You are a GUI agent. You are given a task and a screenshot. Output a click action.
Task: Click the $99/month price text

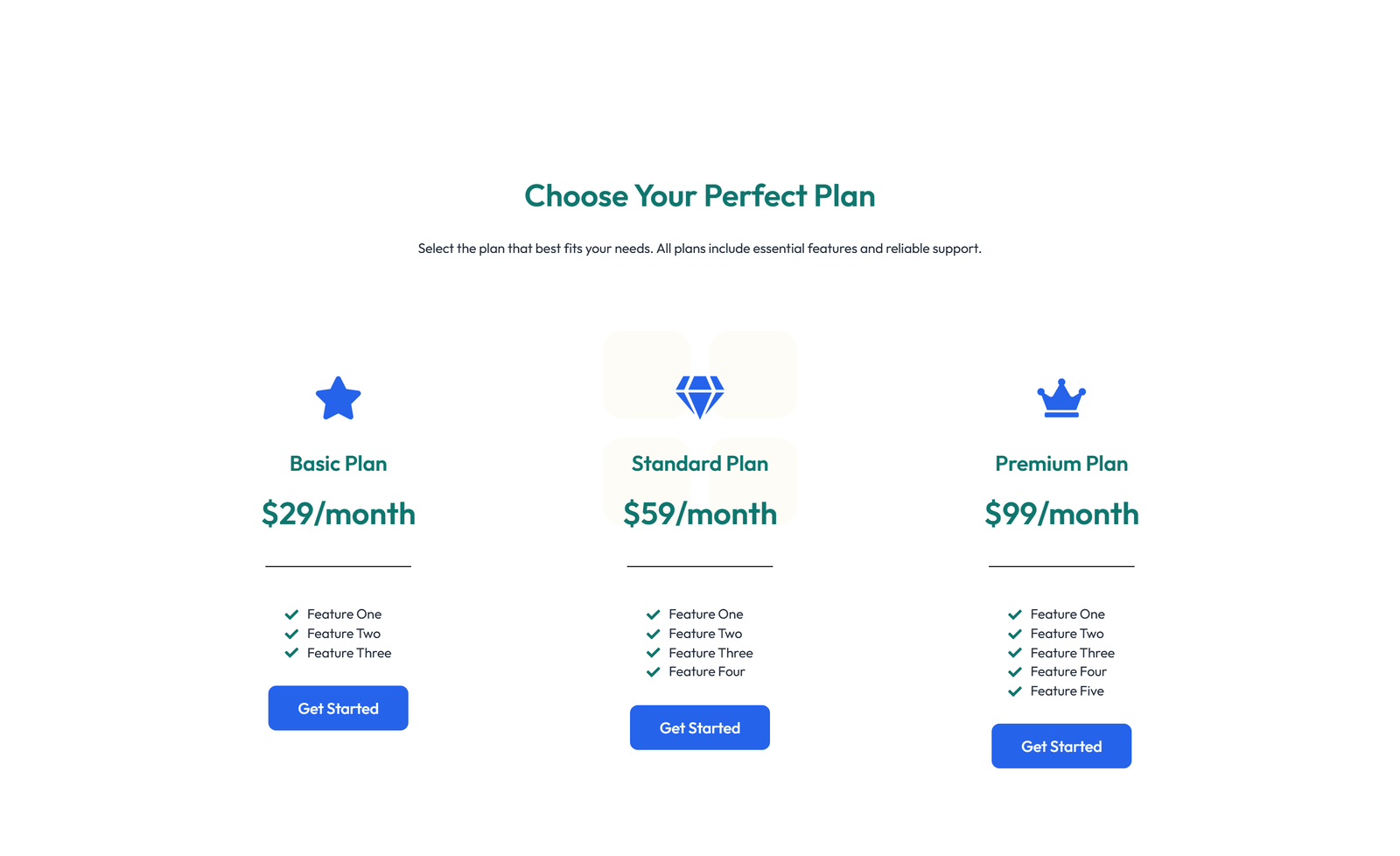[1061, 515]
